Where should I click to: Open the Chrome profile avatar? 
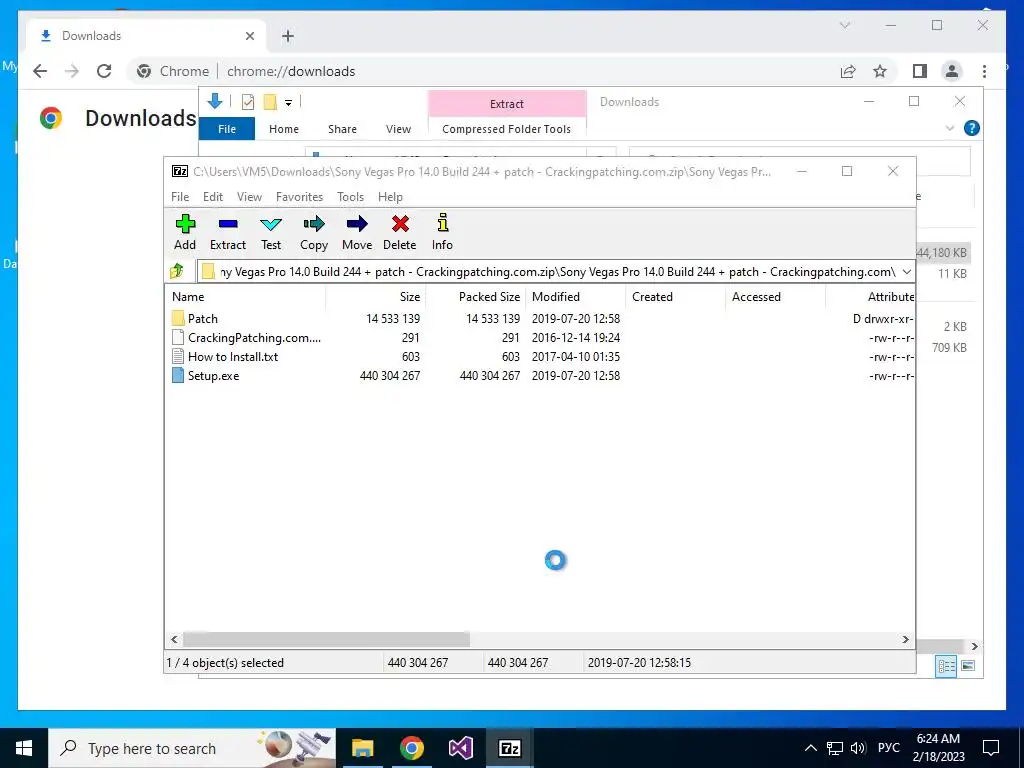coord(952,71)
